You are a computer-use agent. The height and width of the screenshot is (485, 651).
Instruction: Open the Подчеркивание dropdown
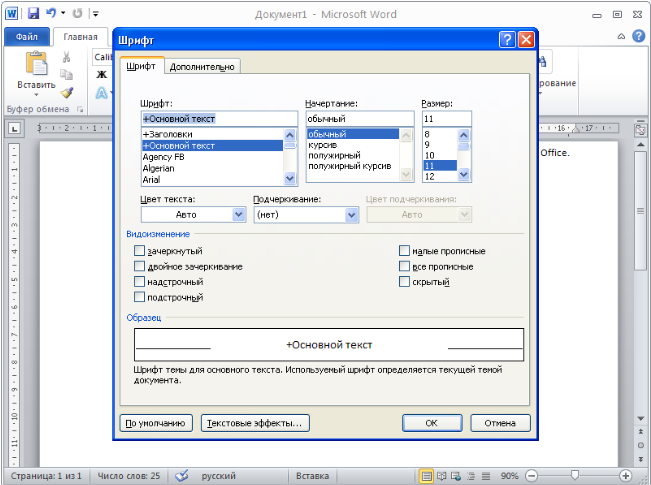click(351, 215)
